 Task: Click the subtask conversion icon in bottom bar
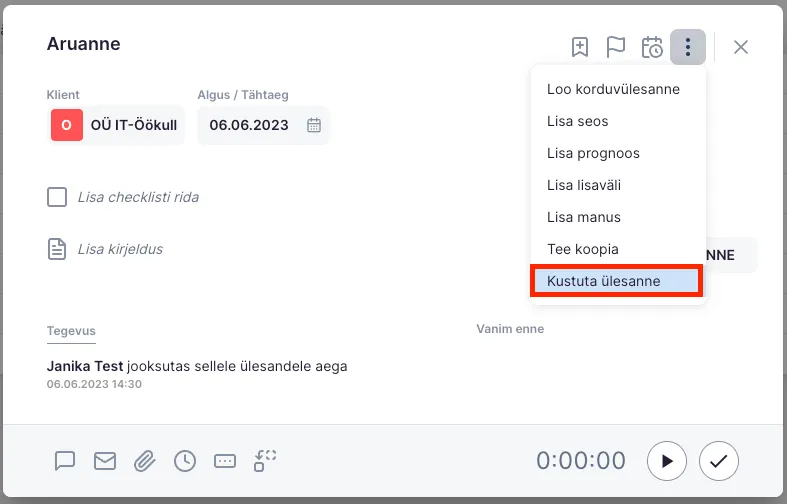tap(265, 461)
